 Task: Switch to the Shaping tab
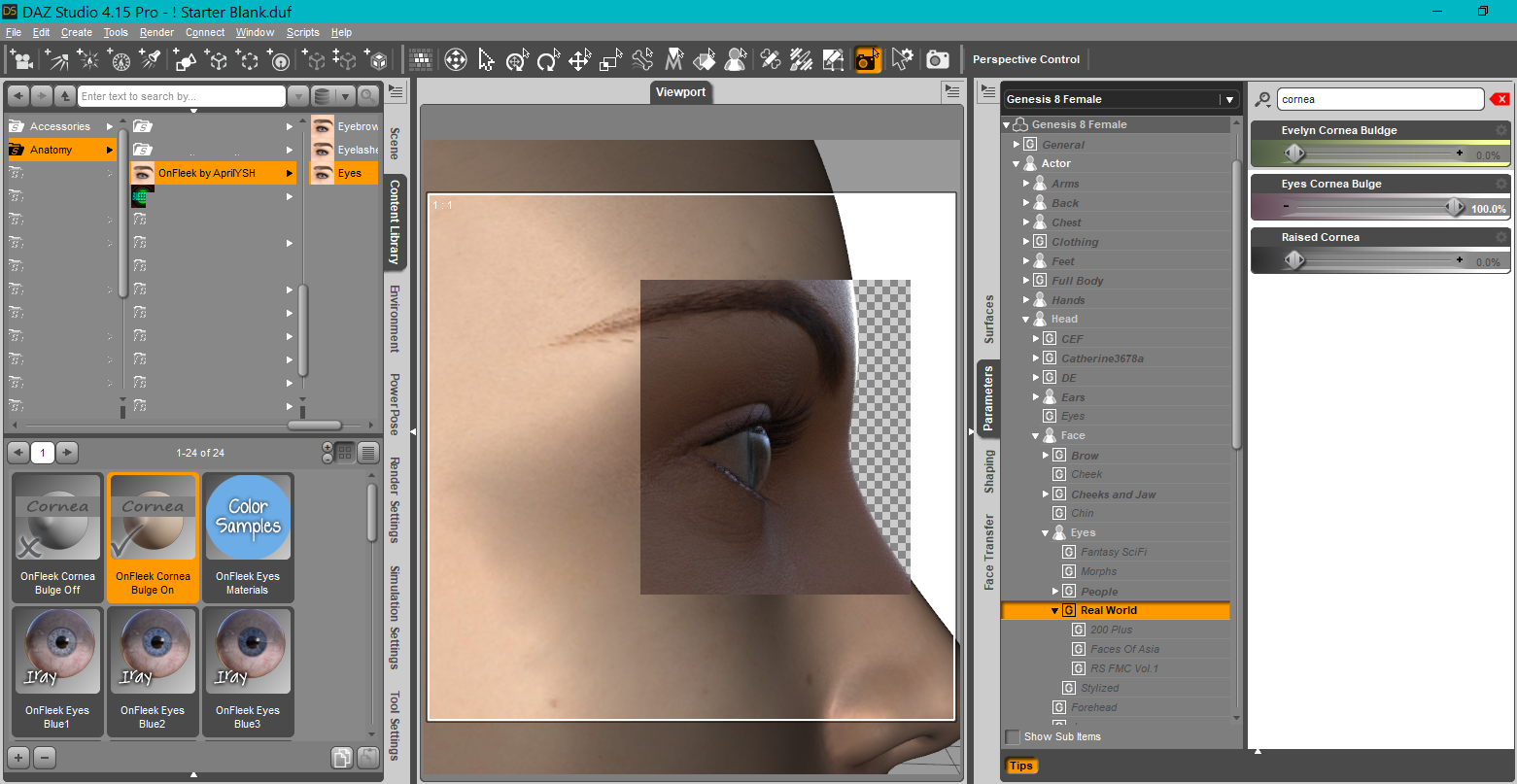[x=989, y=471]
